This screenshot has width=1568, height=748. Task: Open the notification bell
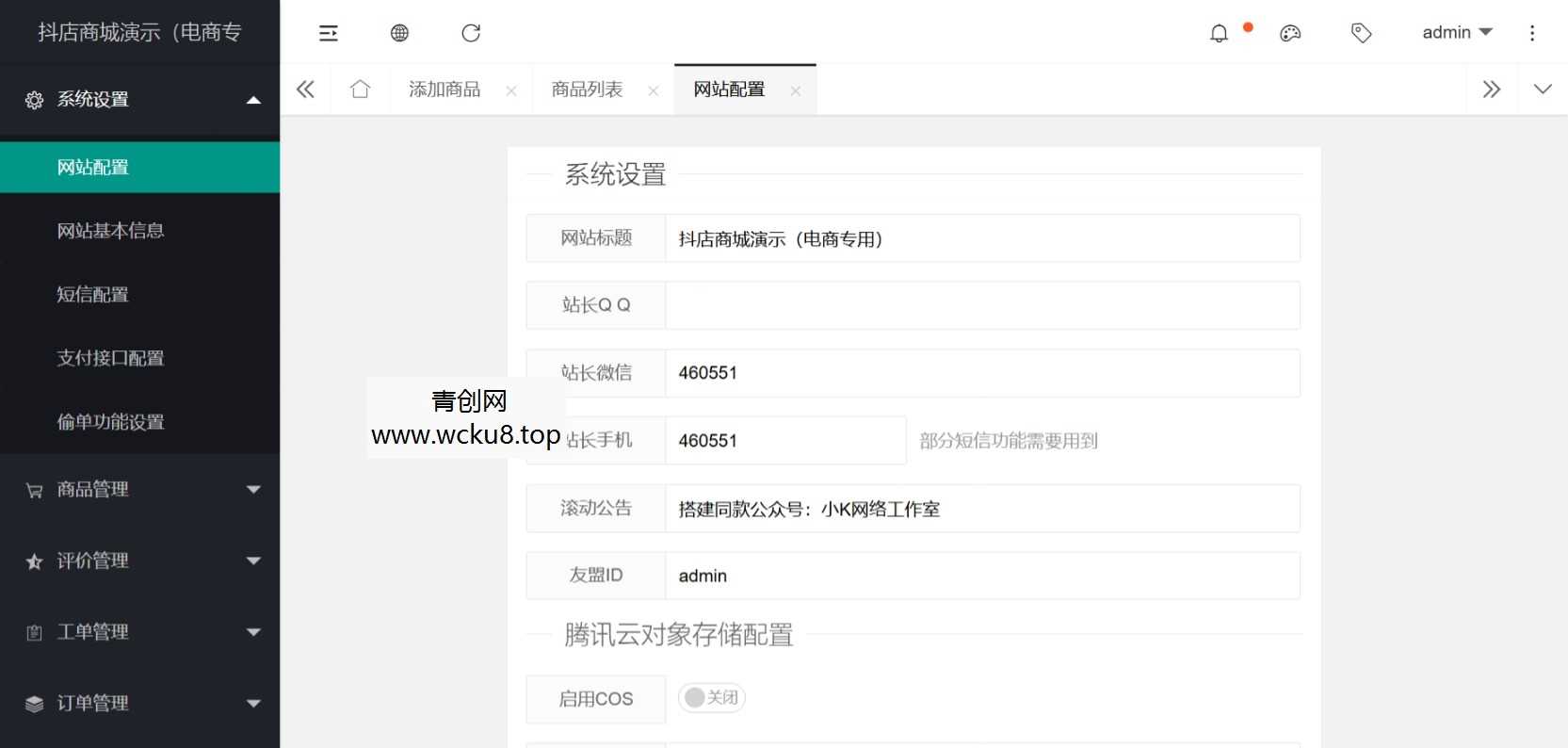pyautogui.click(x=1219, y=34)
